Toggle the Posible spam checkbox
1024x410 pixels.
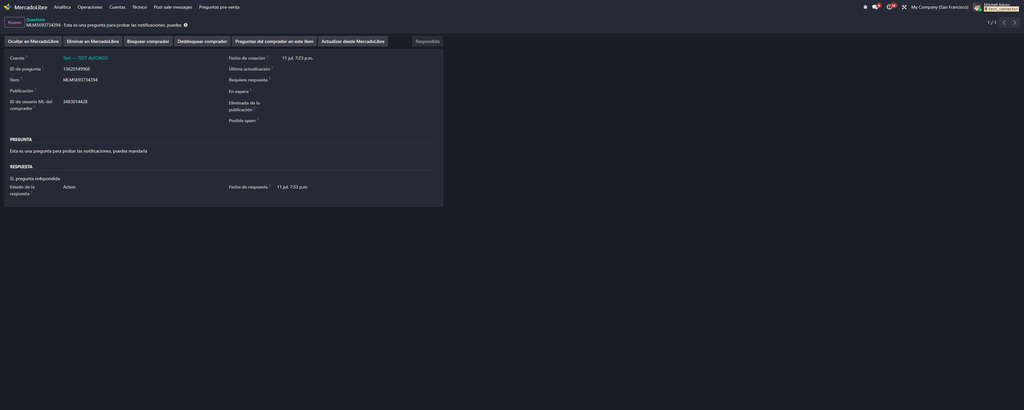(x=285, y=121)
